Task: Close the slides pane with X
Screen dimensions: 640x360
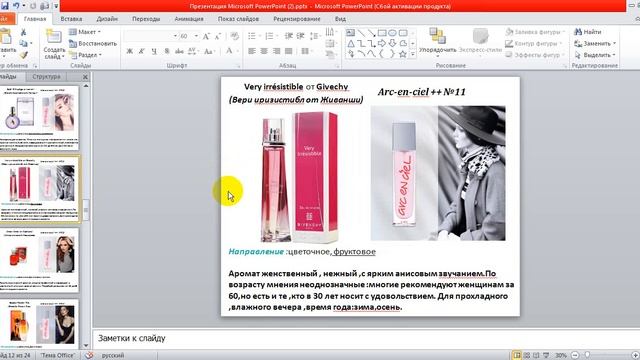Action: [x=85, y=77]
